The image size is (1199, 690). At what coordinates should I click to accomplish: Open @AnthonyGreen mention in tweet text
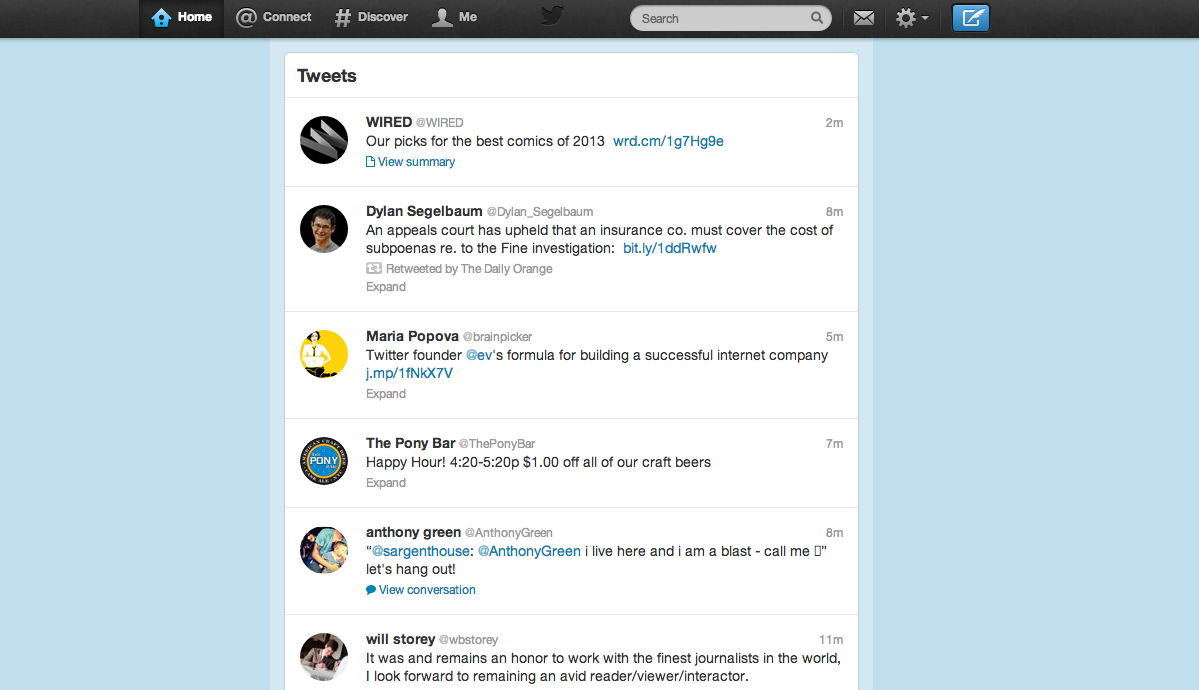[x=529, y=552]
